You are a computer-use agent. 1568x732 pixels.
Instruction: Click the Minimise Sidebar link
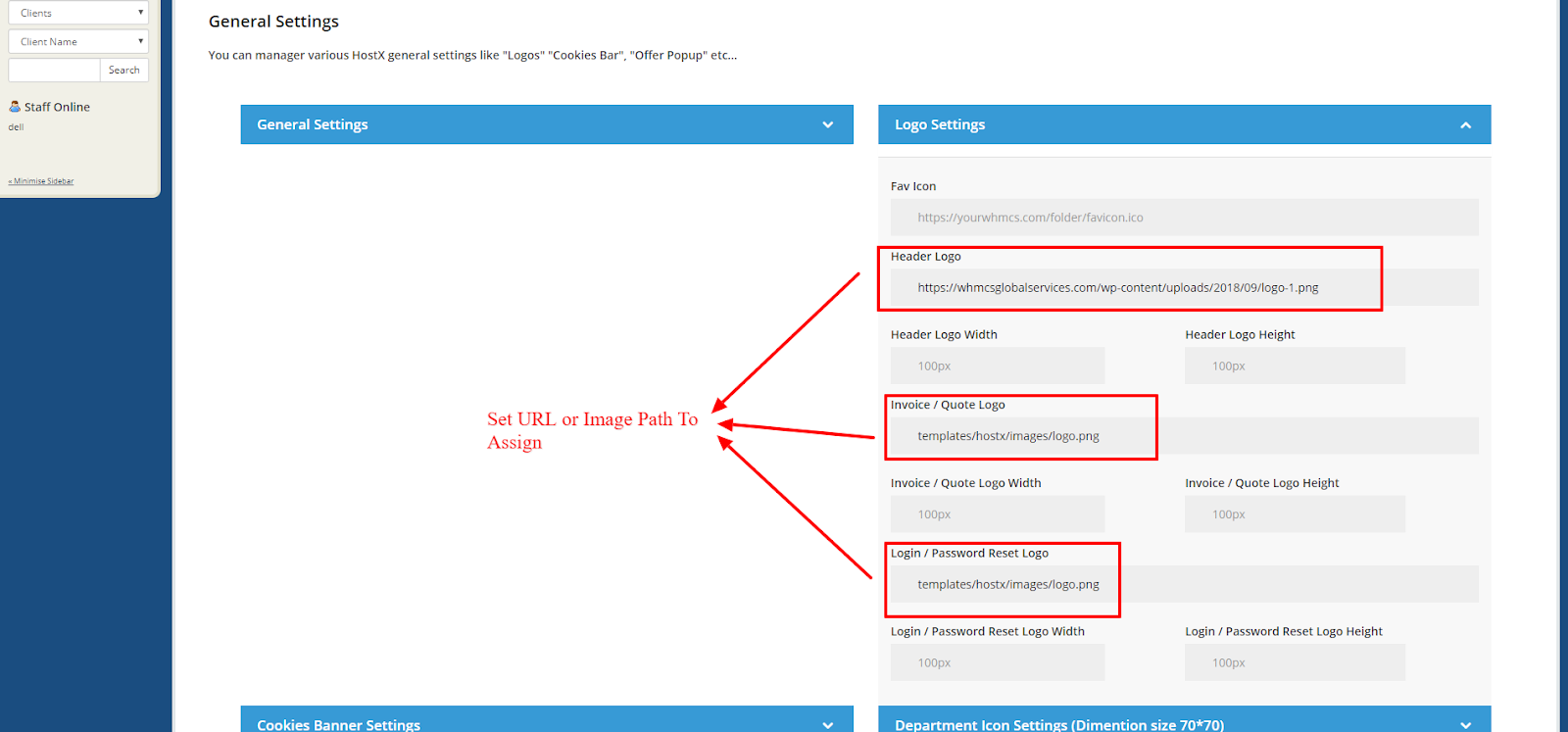[x=41, y=181]
